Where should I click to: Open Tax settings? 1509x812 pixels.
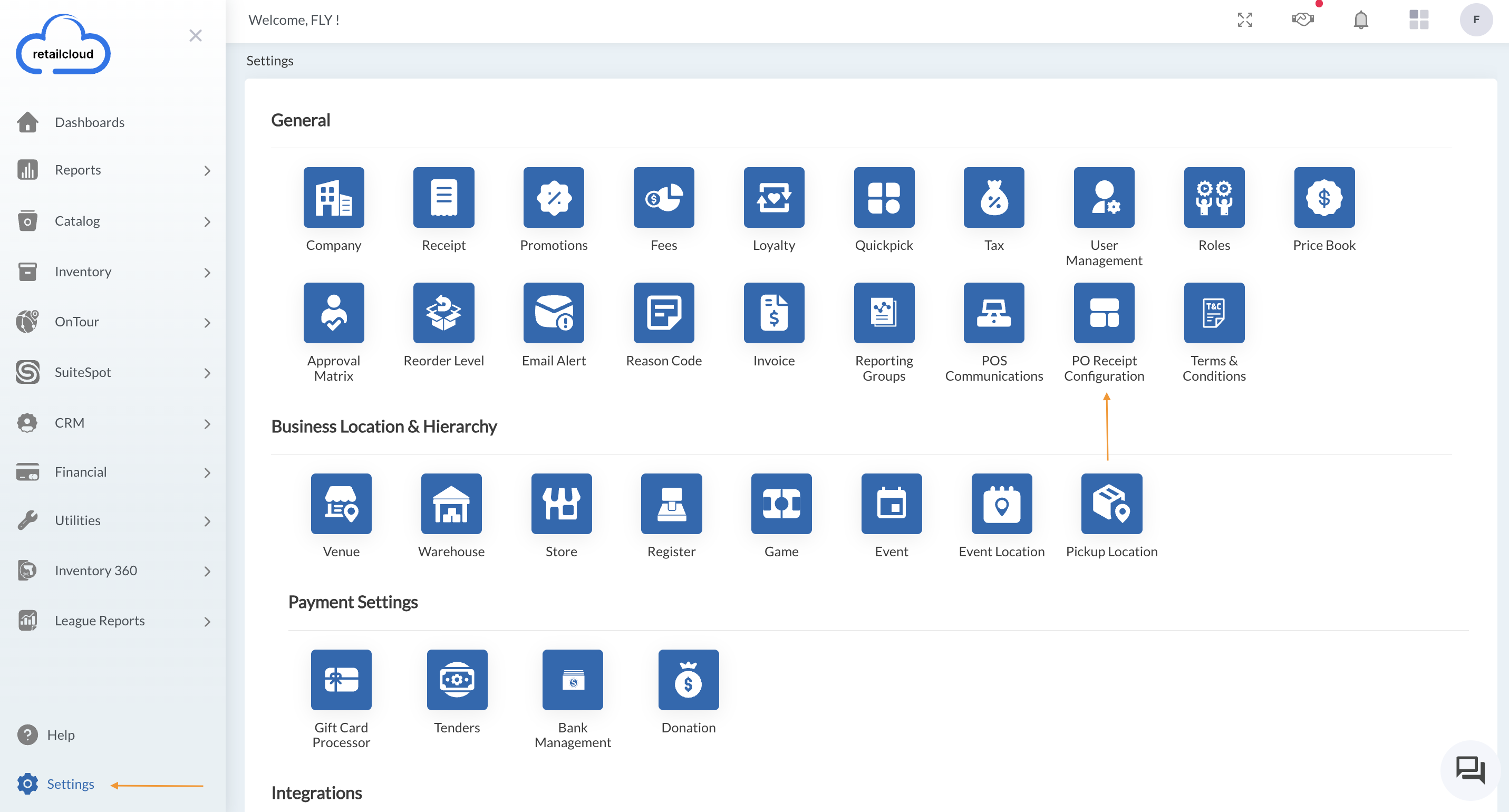(x=994, y=197)
